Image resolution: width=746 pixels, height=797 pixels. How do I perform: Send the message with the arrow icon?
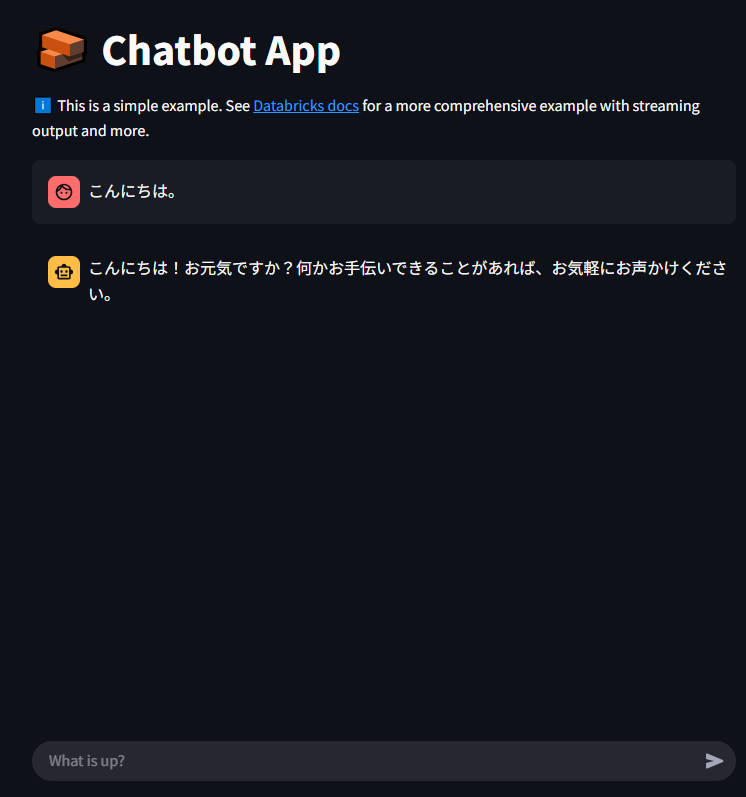(714, 761)
